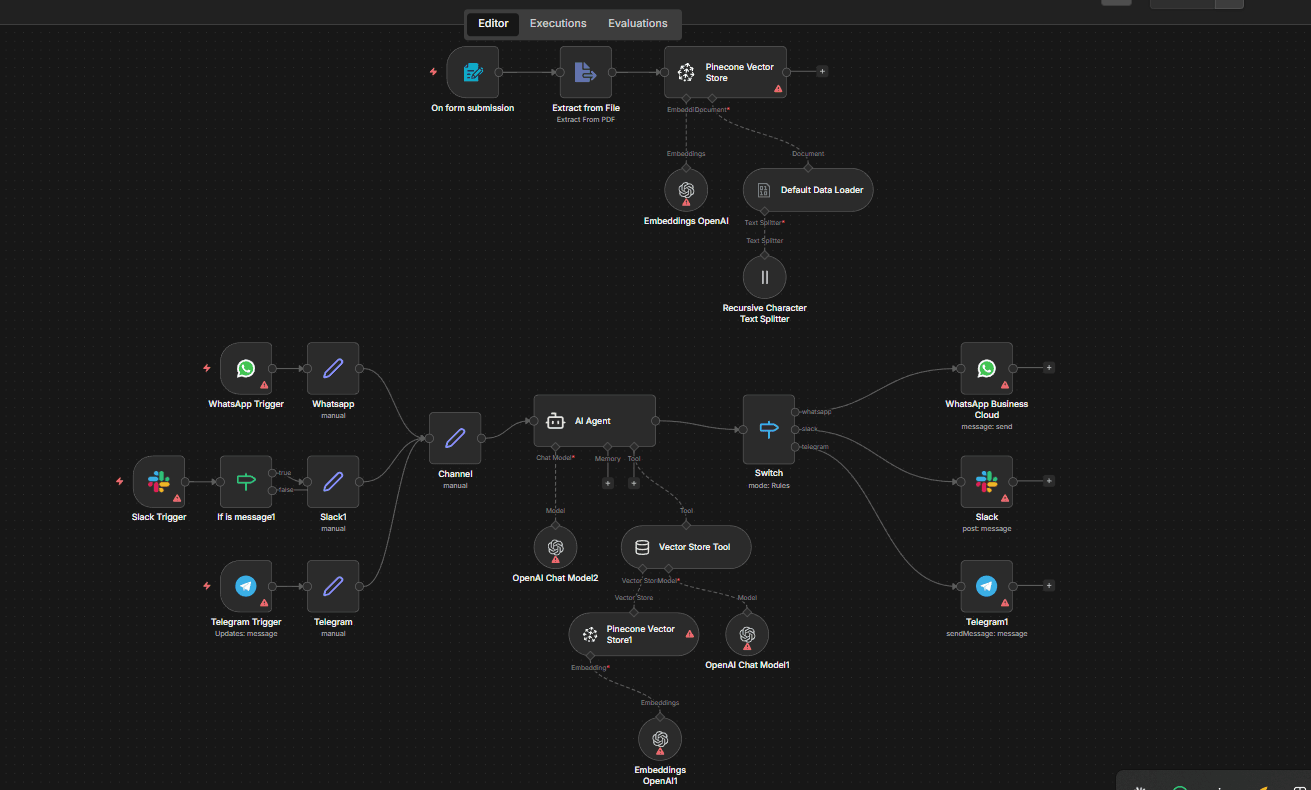Screen dimensions: 1311x790
Task: Switch to the Executions tab
Action: (558, 23)
